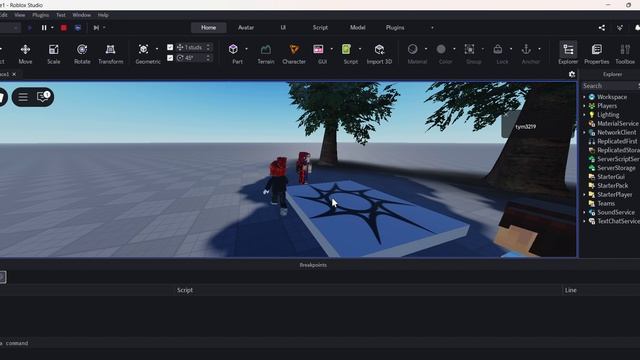640x360 pixels.
Task: Insert a new Part
Action: (233, 50)
